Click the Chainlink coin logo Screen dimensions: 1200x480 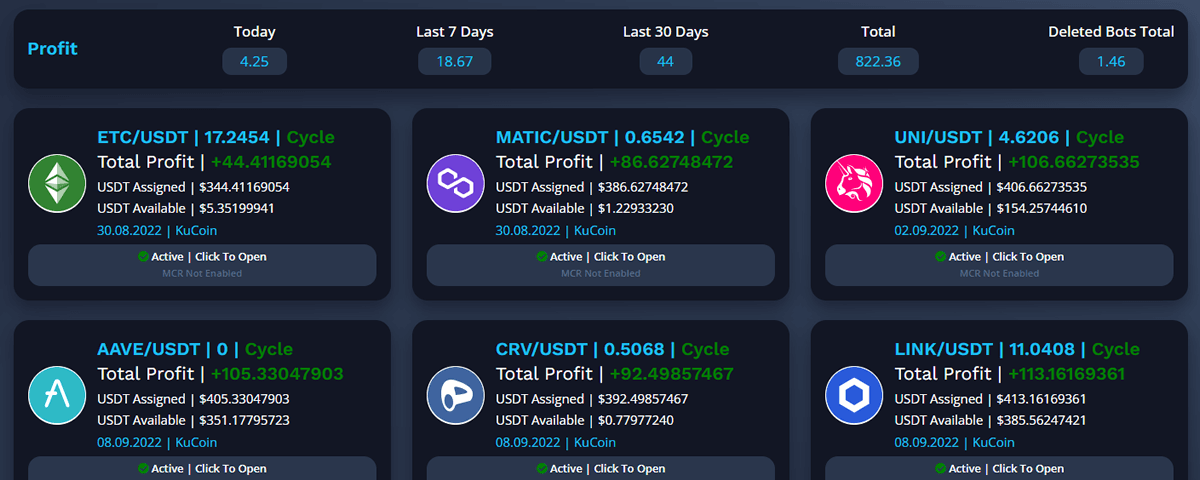(855, 395)
